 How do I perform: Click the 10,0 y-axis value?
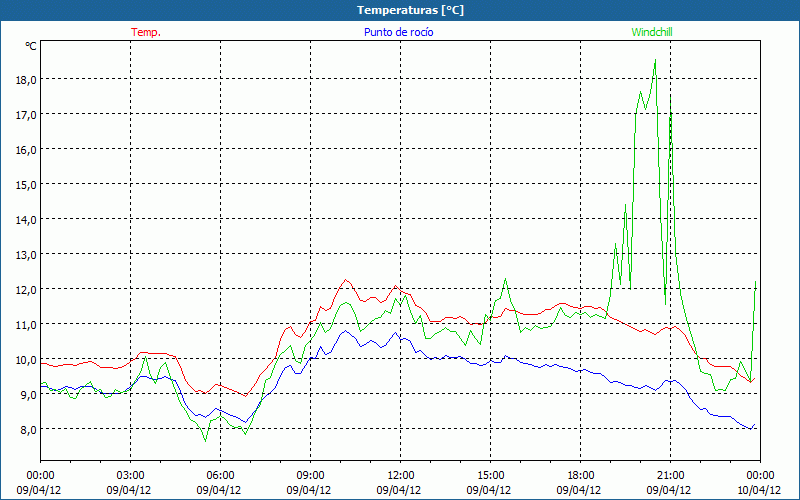[26, 359]
